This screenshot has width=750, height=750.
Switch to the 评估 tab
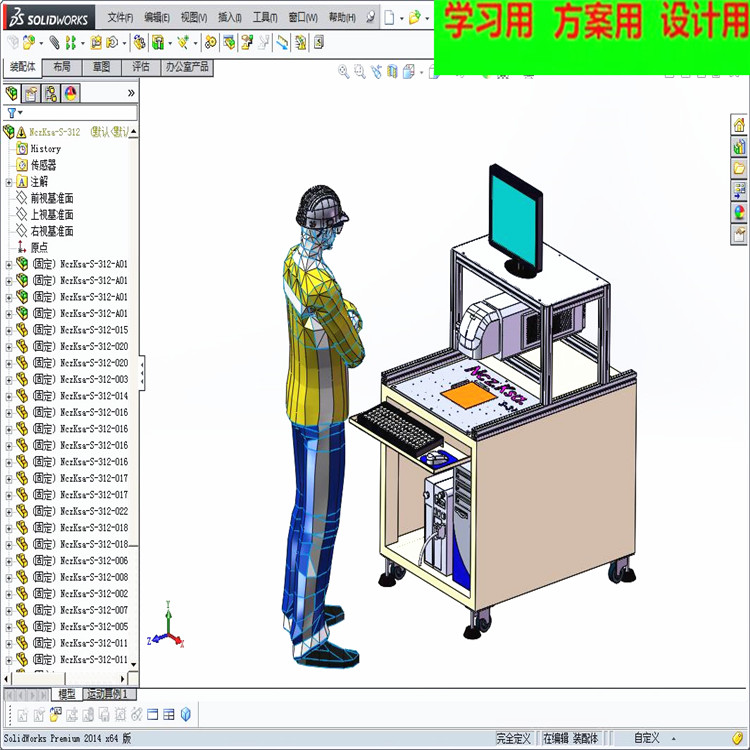[141, 67]
